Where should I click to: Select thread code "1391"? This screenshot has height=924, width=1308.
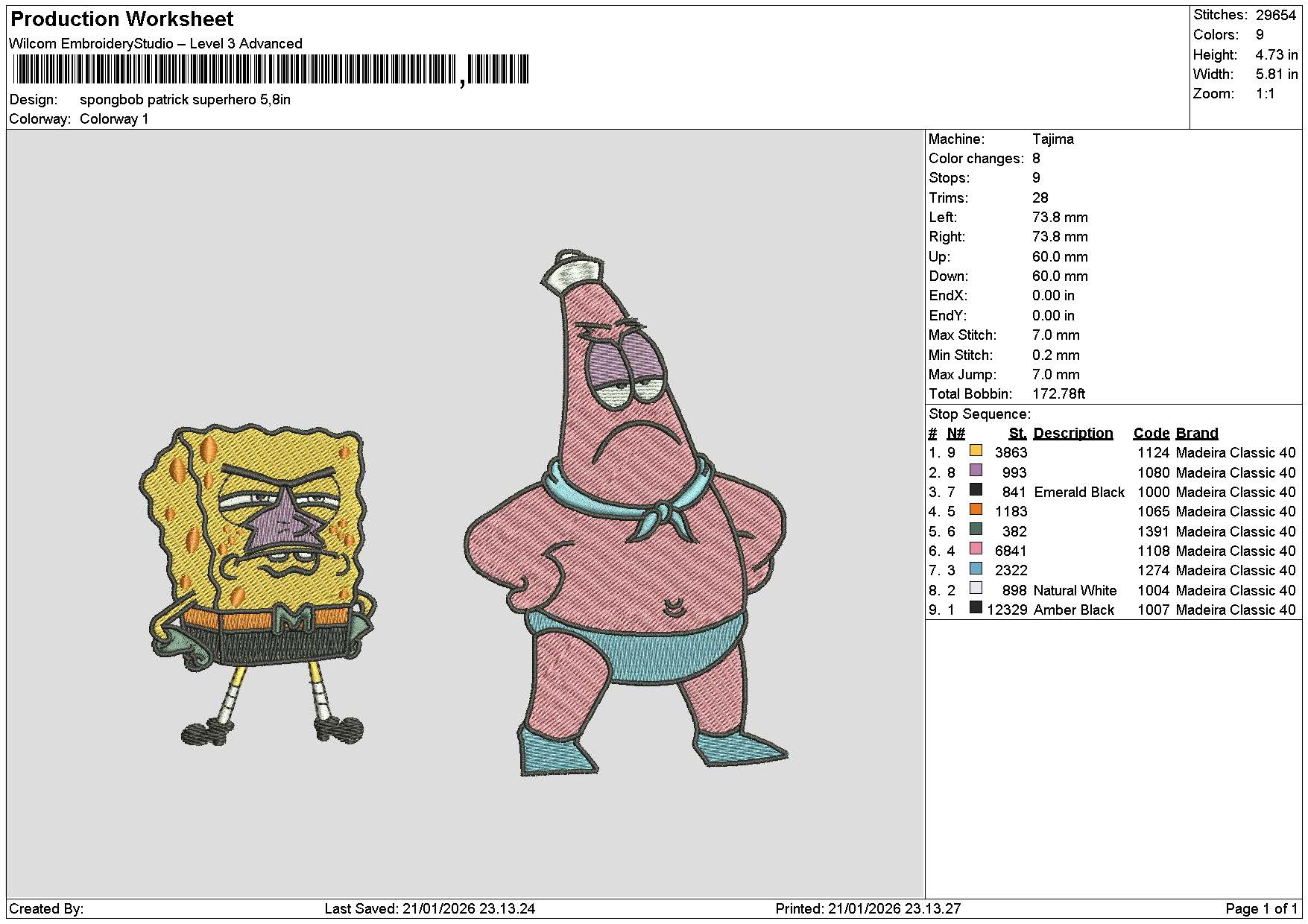pyautogui.click(x=1154, y=532)
